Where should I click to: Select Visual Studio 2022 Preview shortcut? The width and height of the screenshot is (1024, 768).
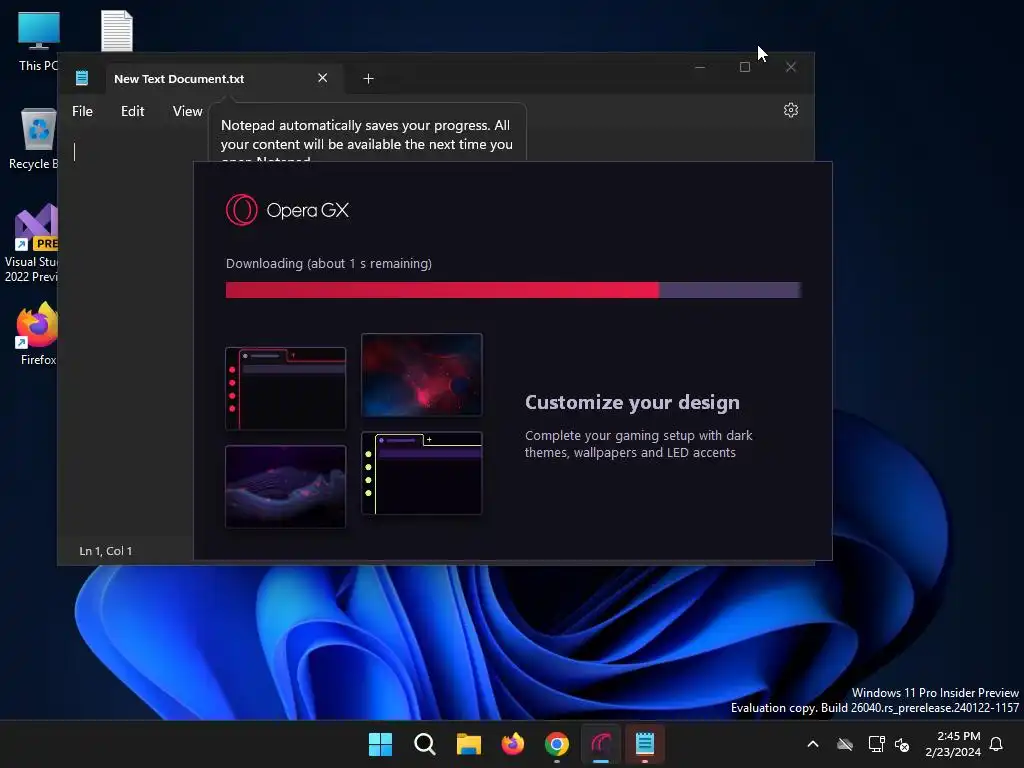(31, 243)
